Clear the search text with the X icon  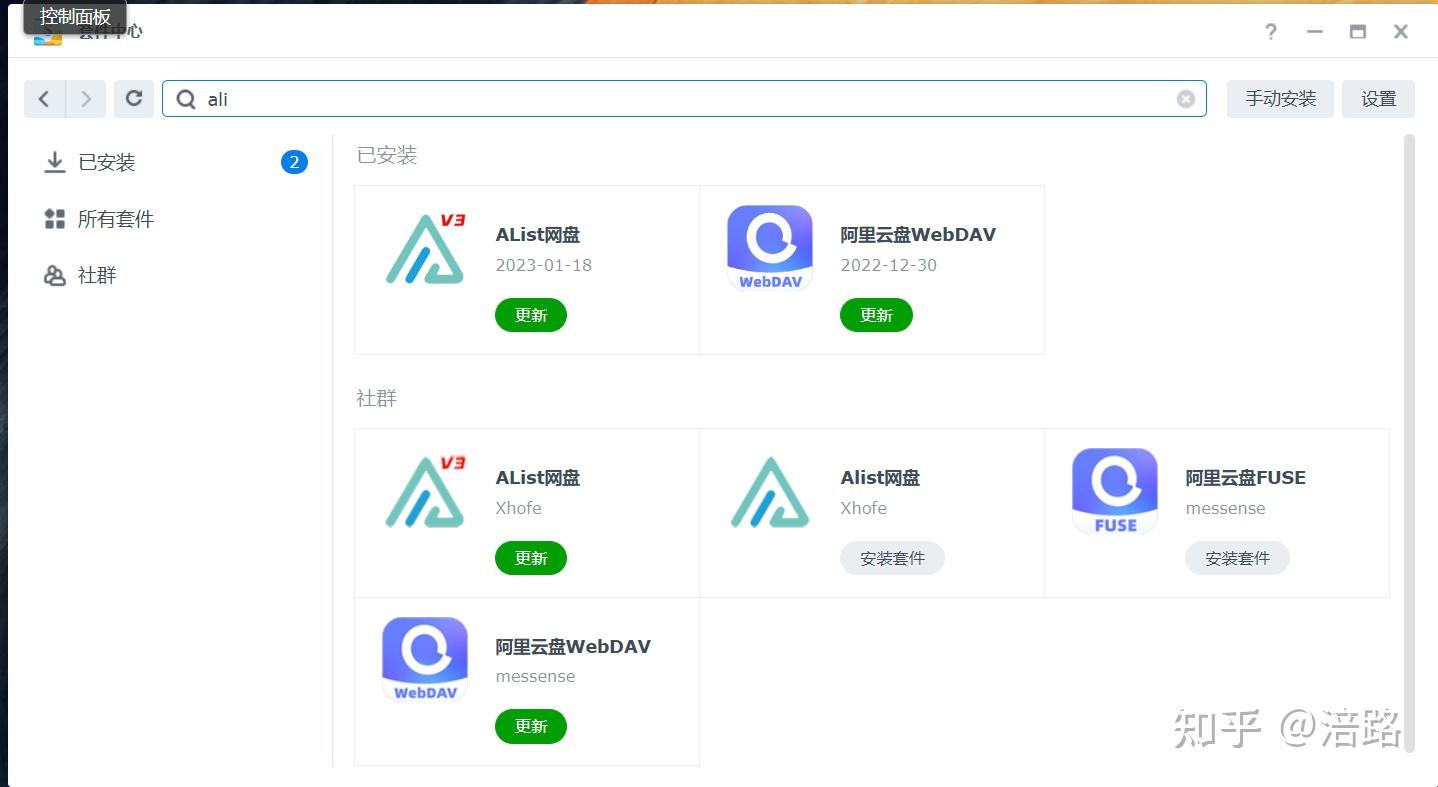click(x=1186, y=99)
